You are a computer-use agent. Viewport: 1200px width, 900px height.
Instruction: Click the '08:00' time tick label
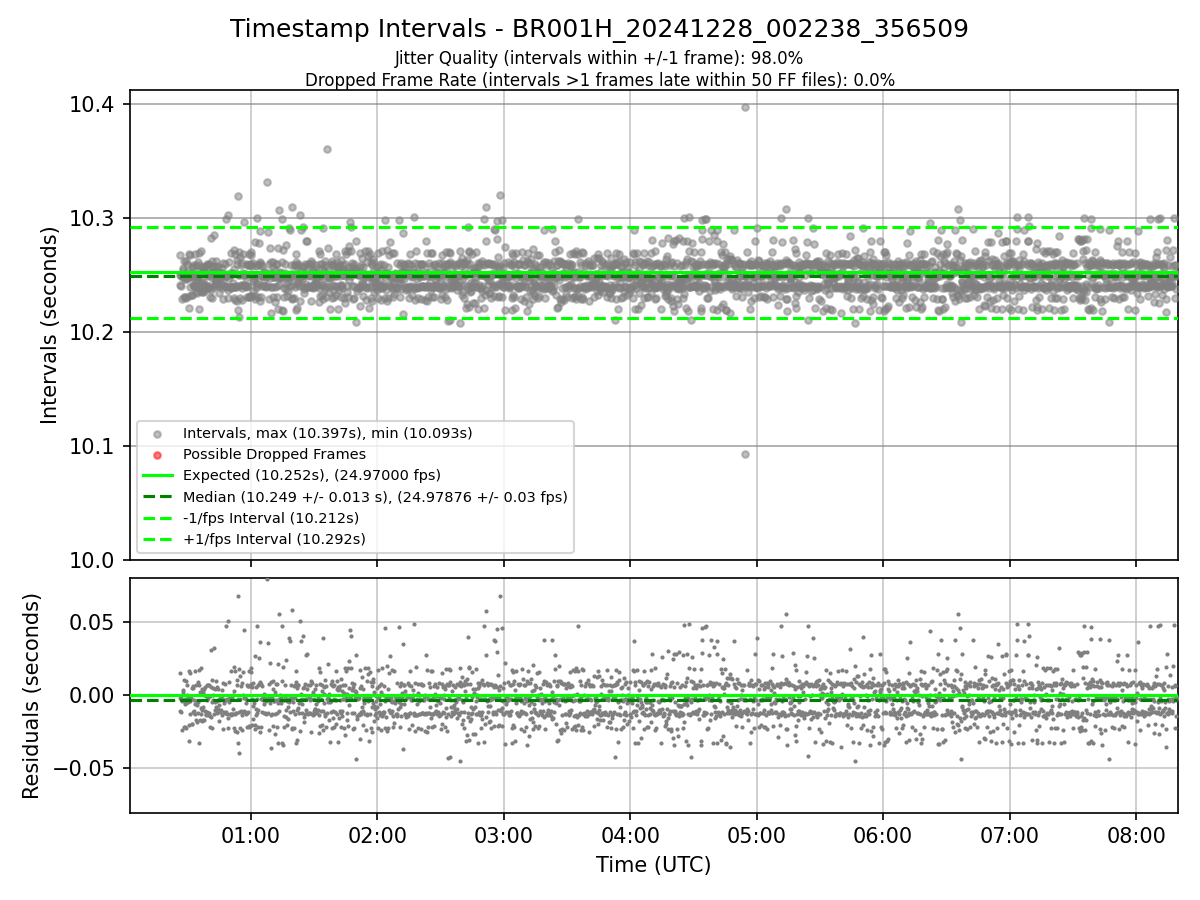tap(1136, 835)
